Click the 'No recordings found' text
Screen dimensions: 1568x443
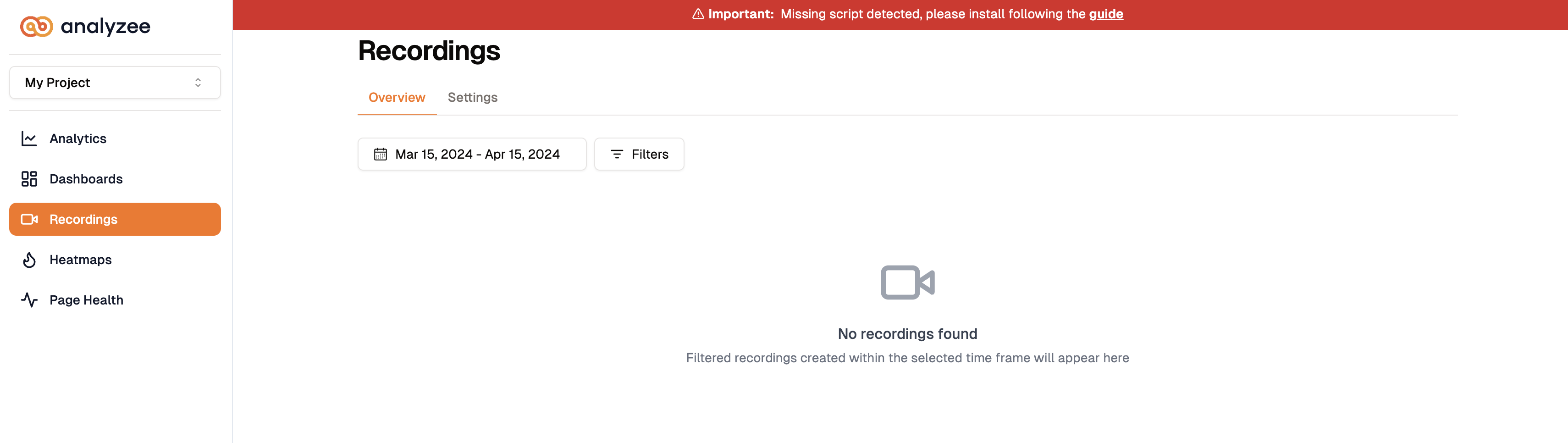click(908, 334)
